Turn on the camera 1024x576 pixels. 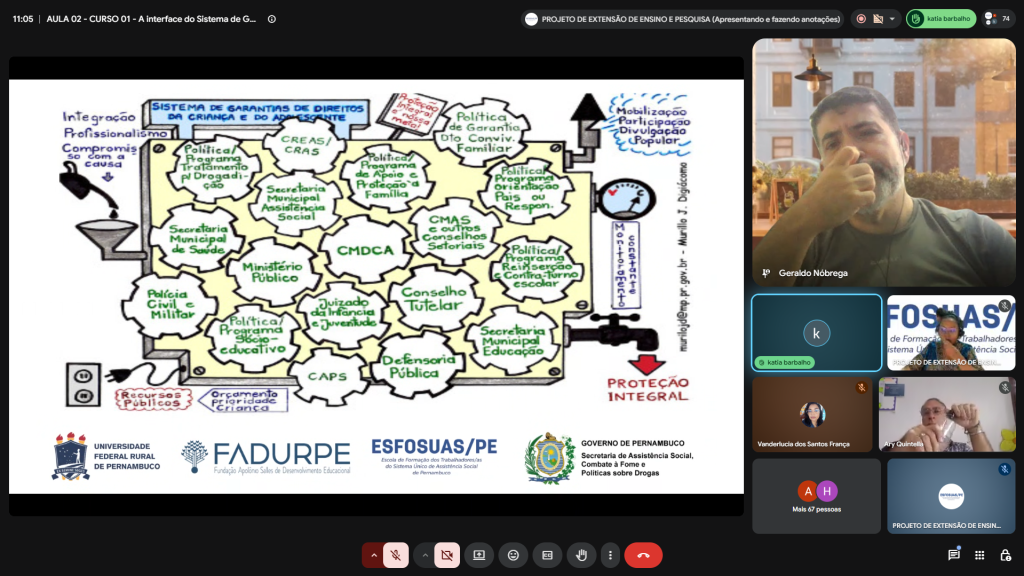tap(447, 555)
